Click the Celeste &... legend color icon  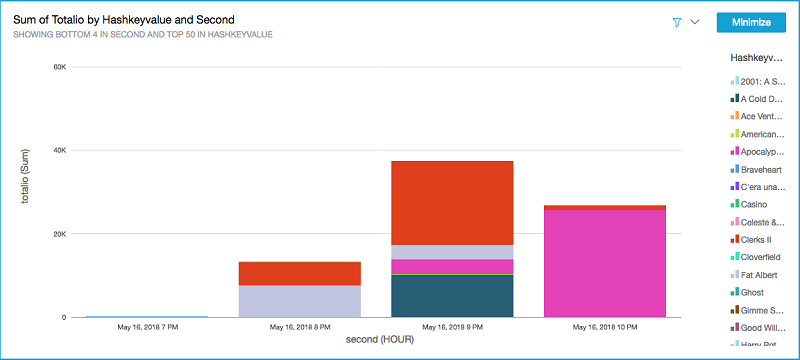tap(735, 222)
